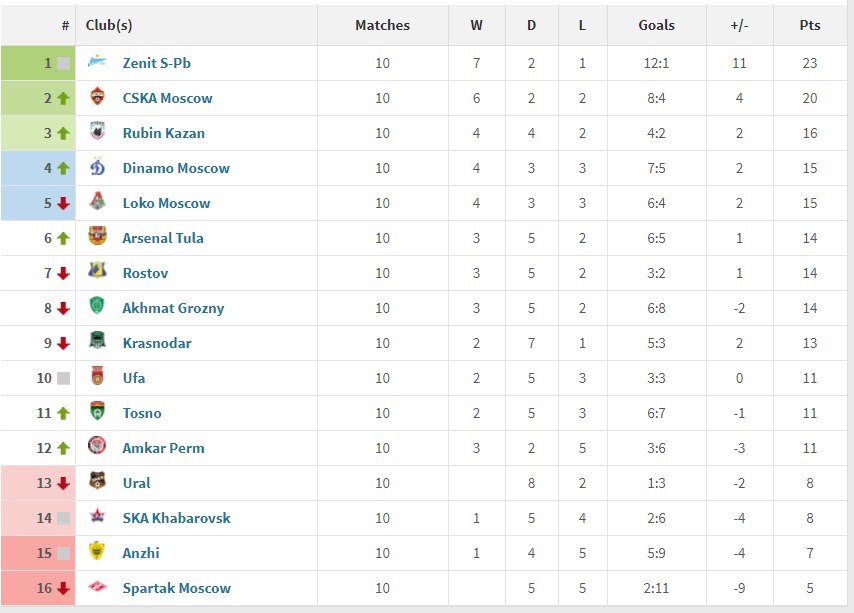854x613 pixels.
Task: Open the Rostov team link
Action: 145,273
